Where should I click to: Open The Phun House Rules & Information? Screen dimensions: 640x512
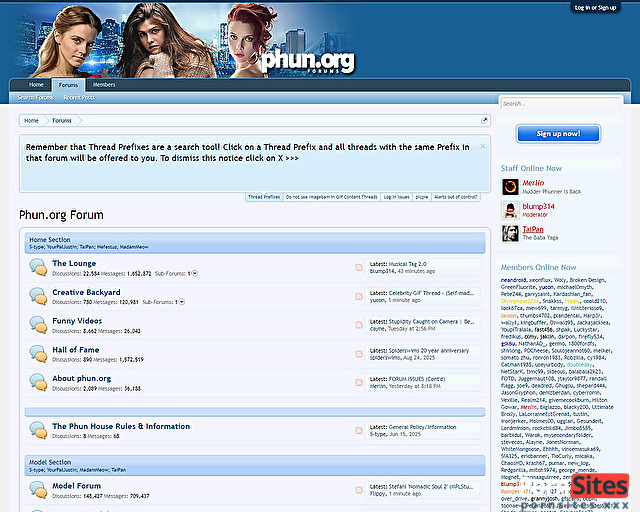(x=121, y=426)
